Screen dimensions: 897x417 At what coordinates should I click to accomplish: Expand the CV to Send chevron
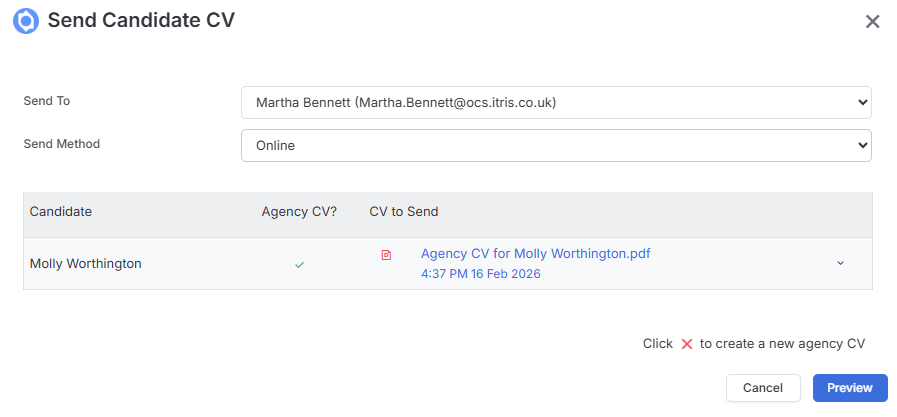click(840, 263)
